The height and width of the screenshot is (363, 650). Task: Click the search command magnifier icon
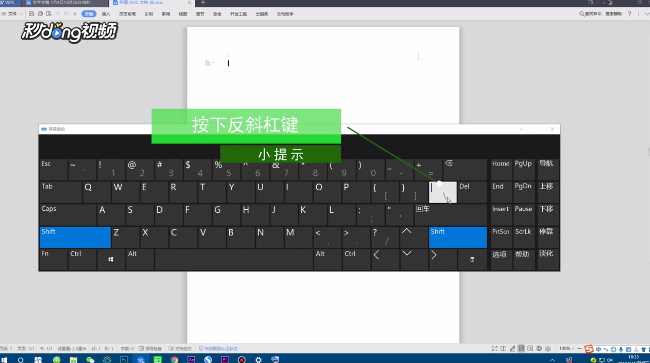(582, 14)
